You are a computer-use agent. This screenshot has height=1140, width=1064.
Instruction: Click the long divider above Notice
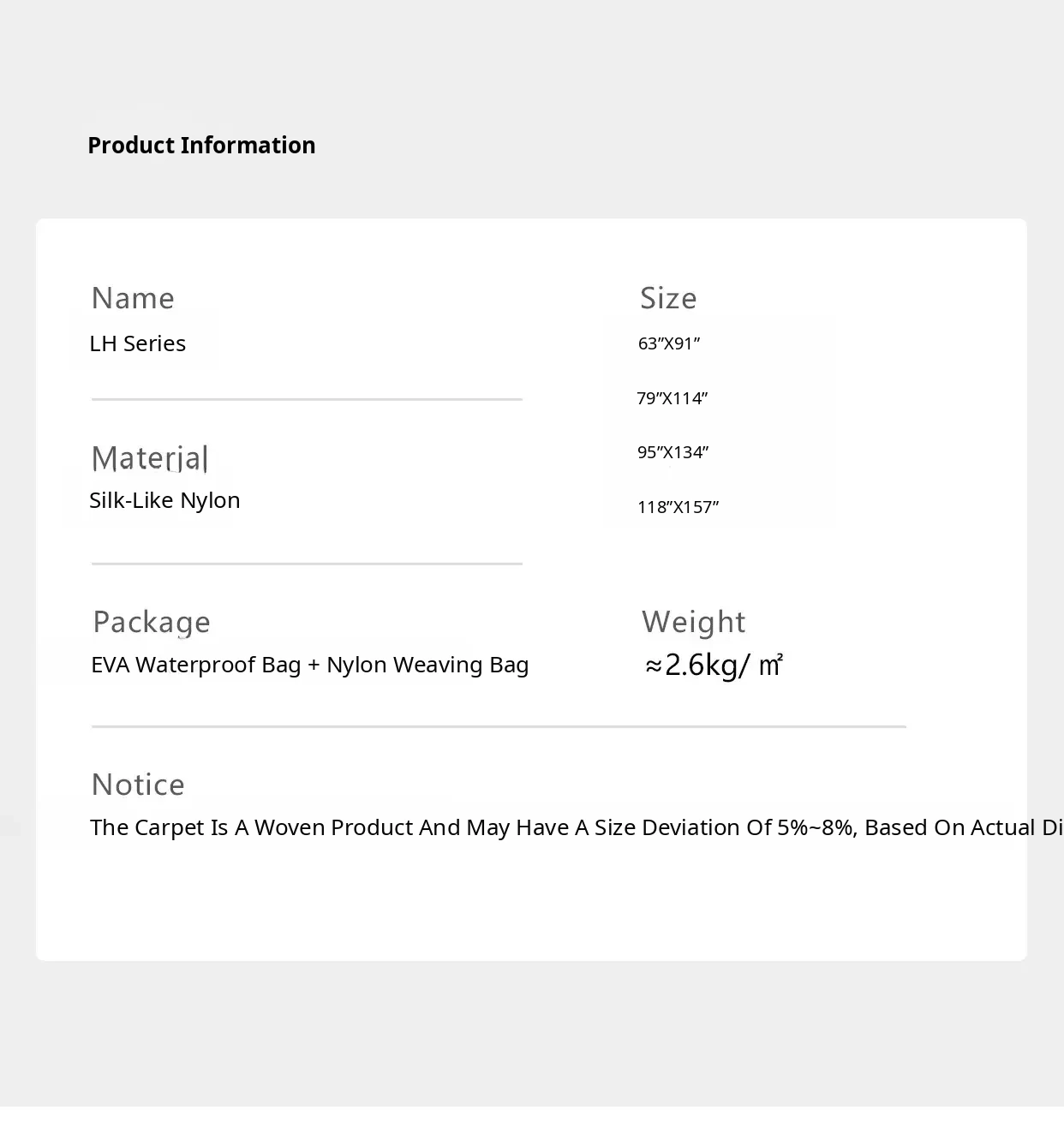(499, 726)
